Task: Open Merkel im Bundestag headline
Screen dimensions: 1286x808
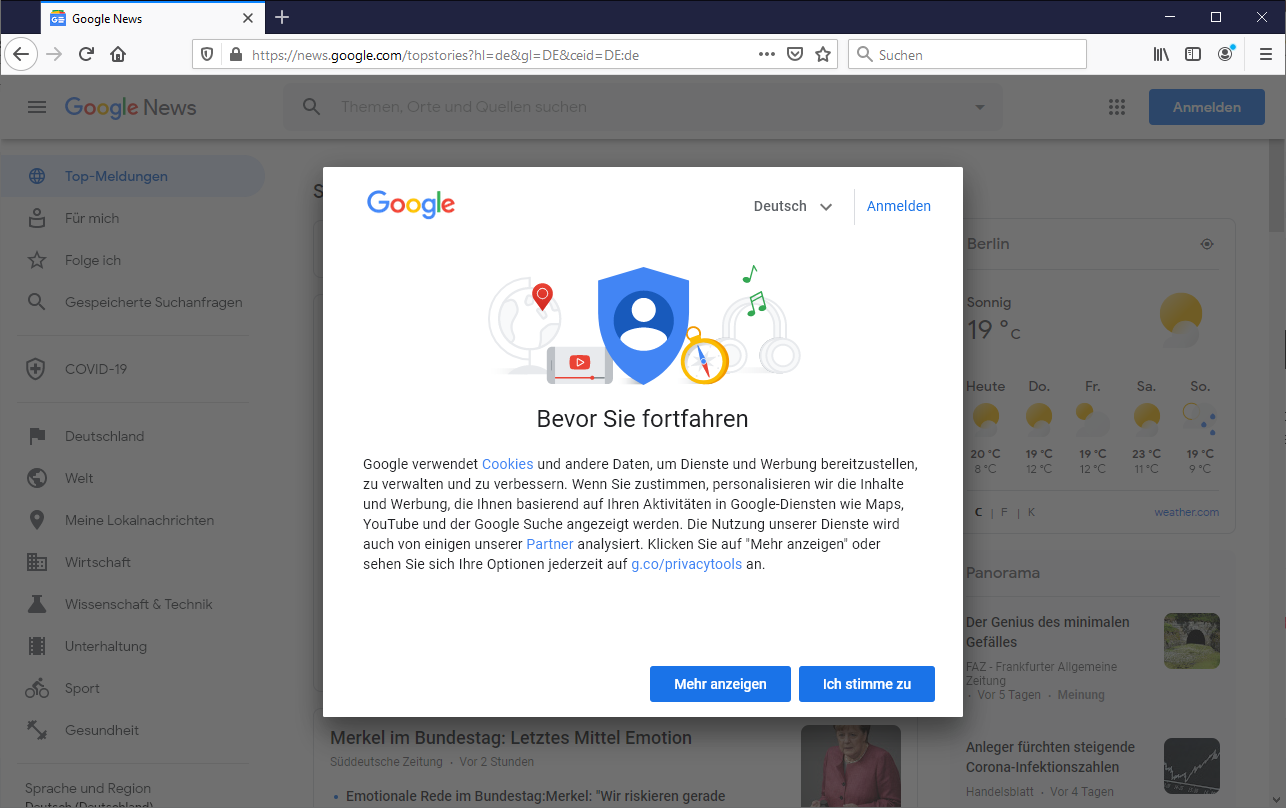Action: pos(511,738)
